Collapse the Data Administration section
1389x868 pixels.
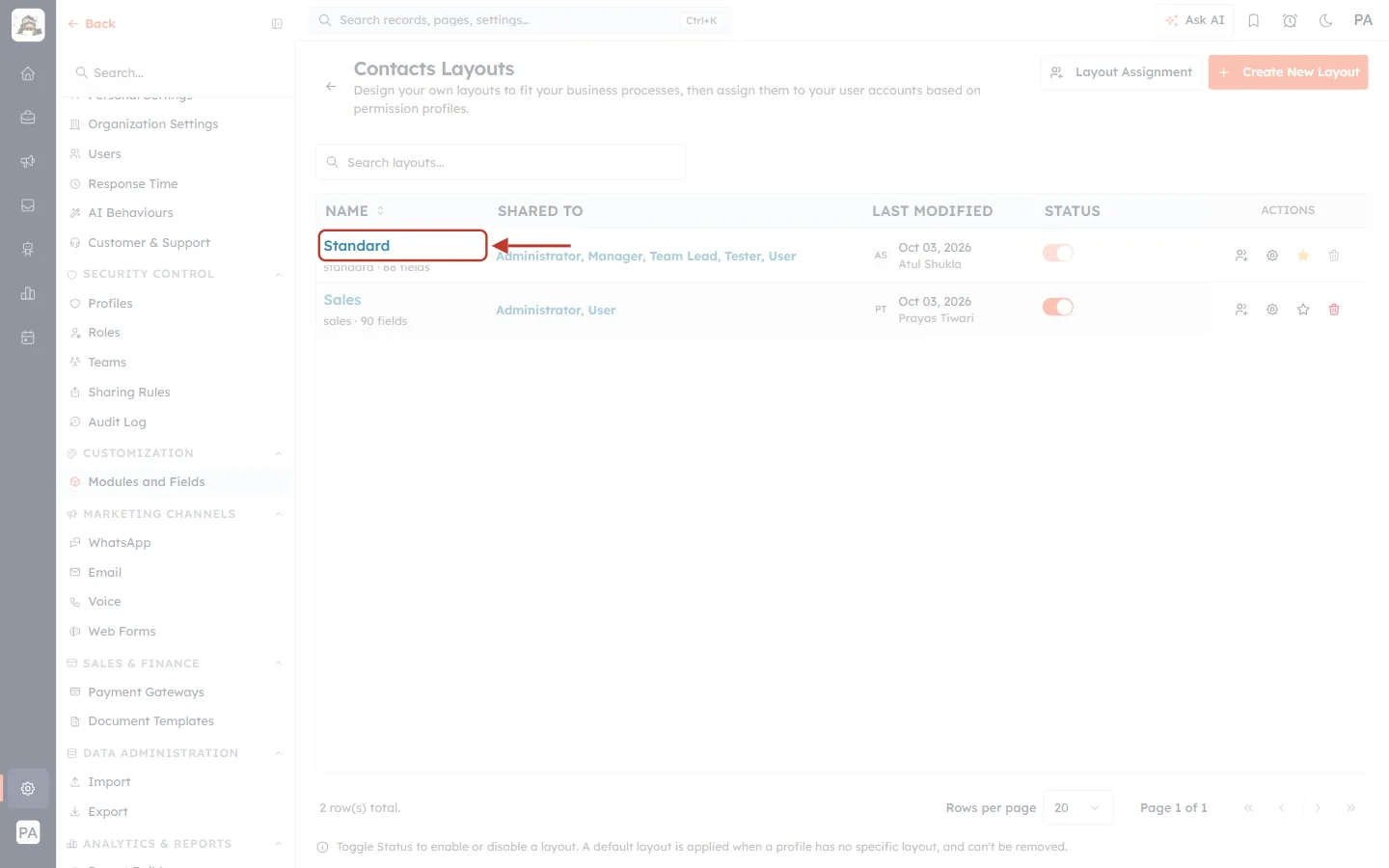[279, 753]
